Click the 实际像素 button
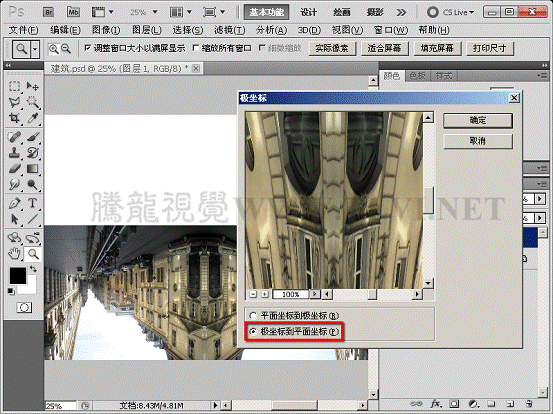The height and width of the screenshot is (414, 553). pyautogui.click(x=332, y=48)
